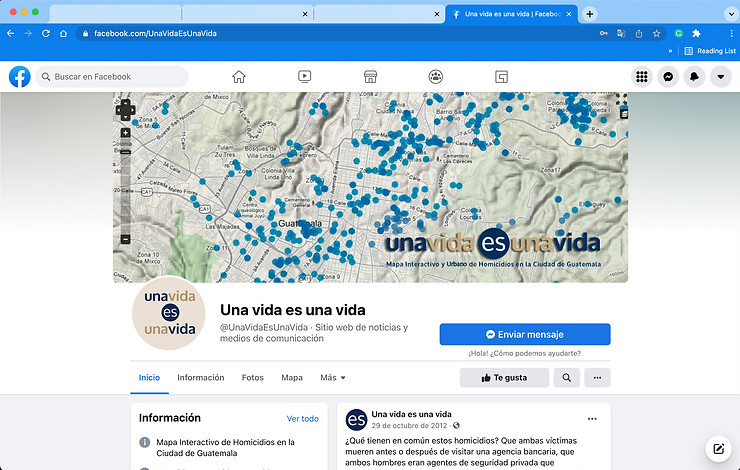Screen dimensions: 740x470
Task: Click the Buscar en Facebook search field
Action: (x=112, y=76)
